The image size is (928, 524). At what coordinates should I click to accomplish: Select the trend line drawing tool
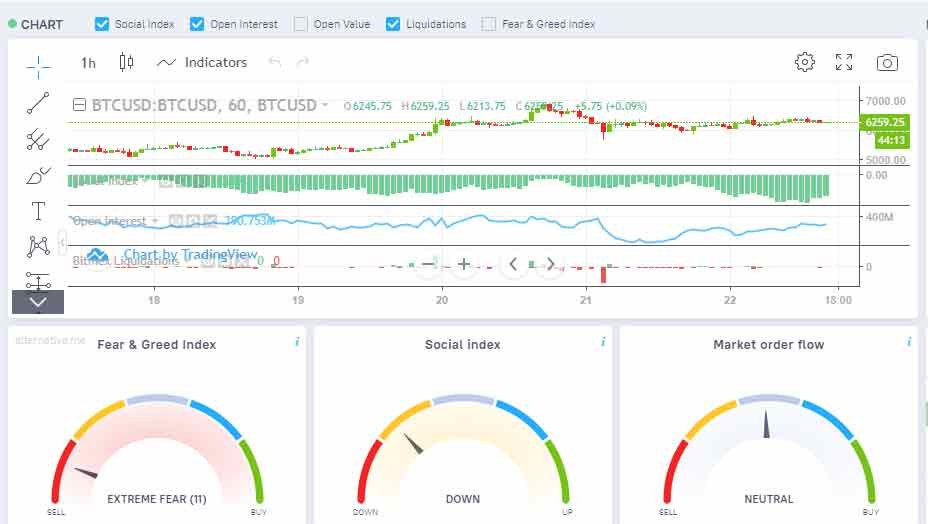(x=38, y=102)
